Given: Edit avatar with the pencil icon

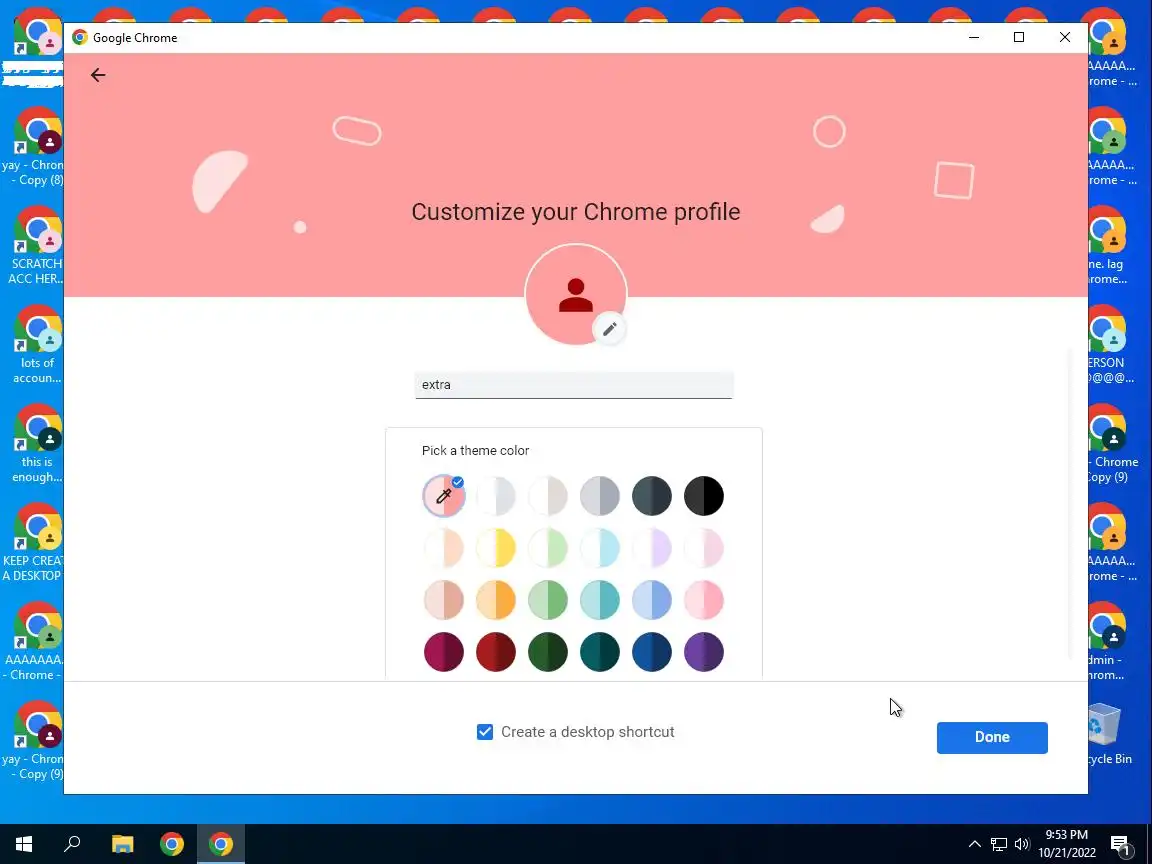Looking at the screenshot, I should [609, 329].
